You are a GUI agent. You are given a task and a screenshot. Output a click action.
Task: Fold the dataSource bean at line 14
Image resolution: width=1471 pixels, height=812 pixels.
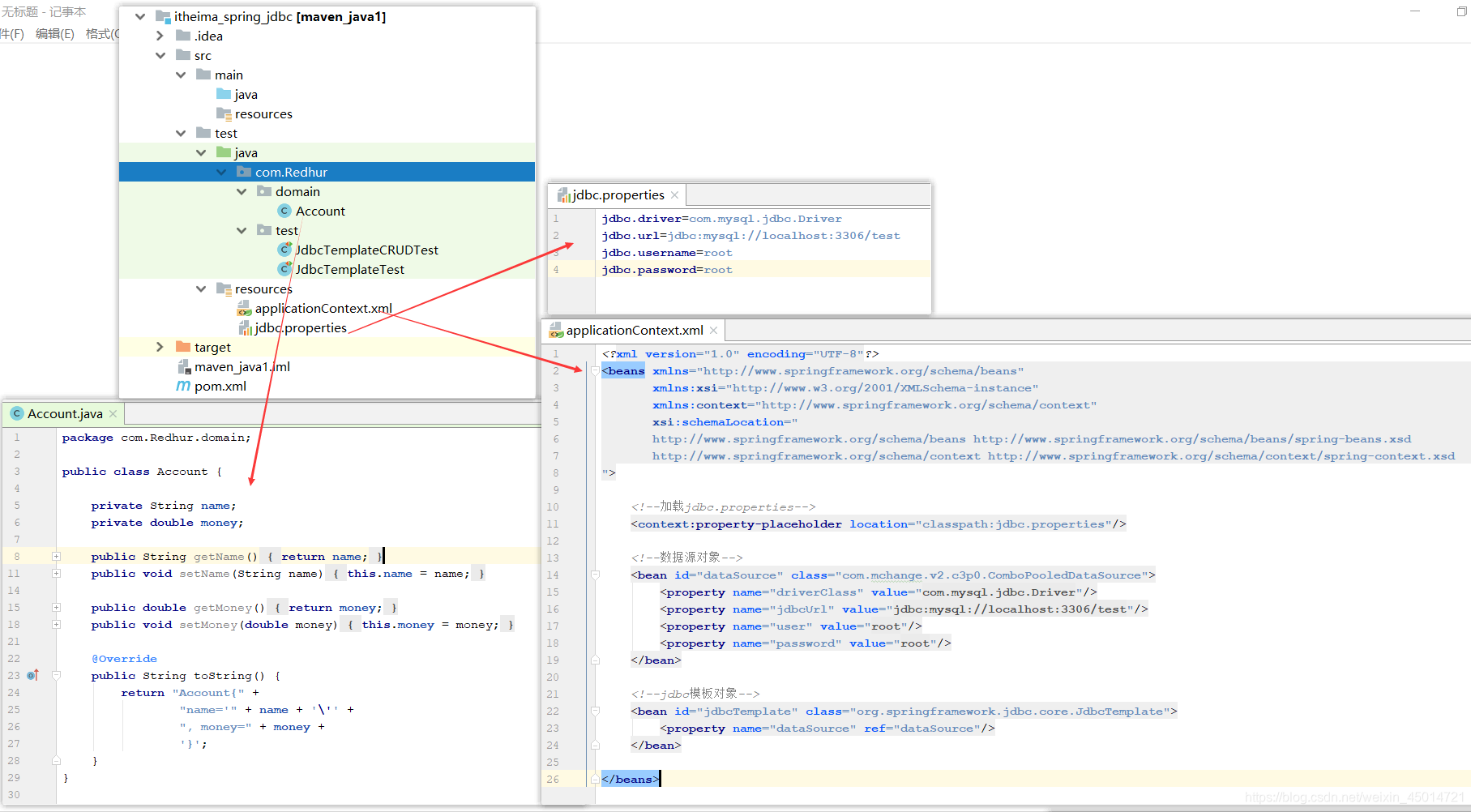tap(595, 575)
